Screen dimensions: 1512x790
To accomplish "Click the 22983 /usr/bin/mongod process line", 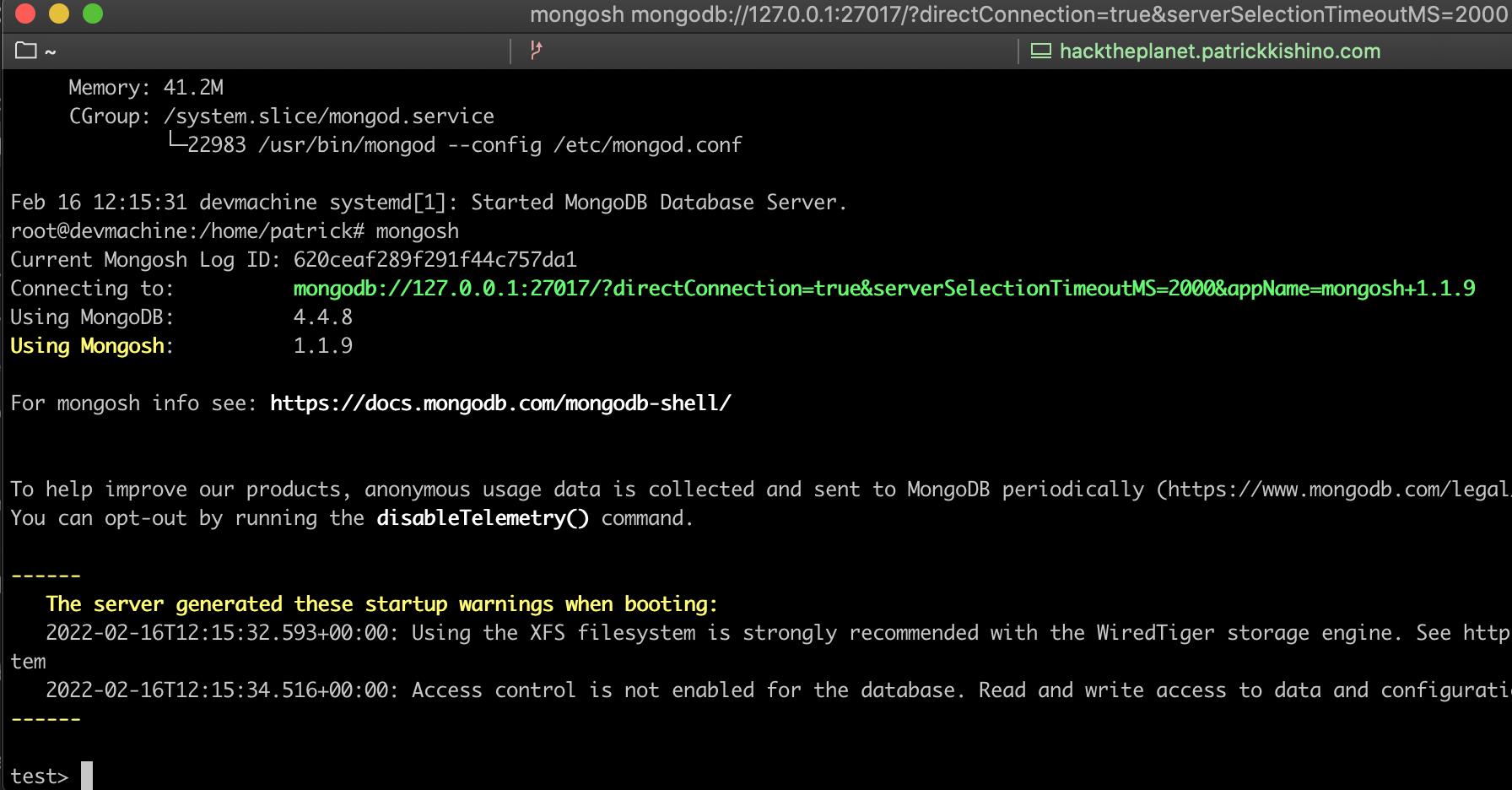I will [456, 144].
